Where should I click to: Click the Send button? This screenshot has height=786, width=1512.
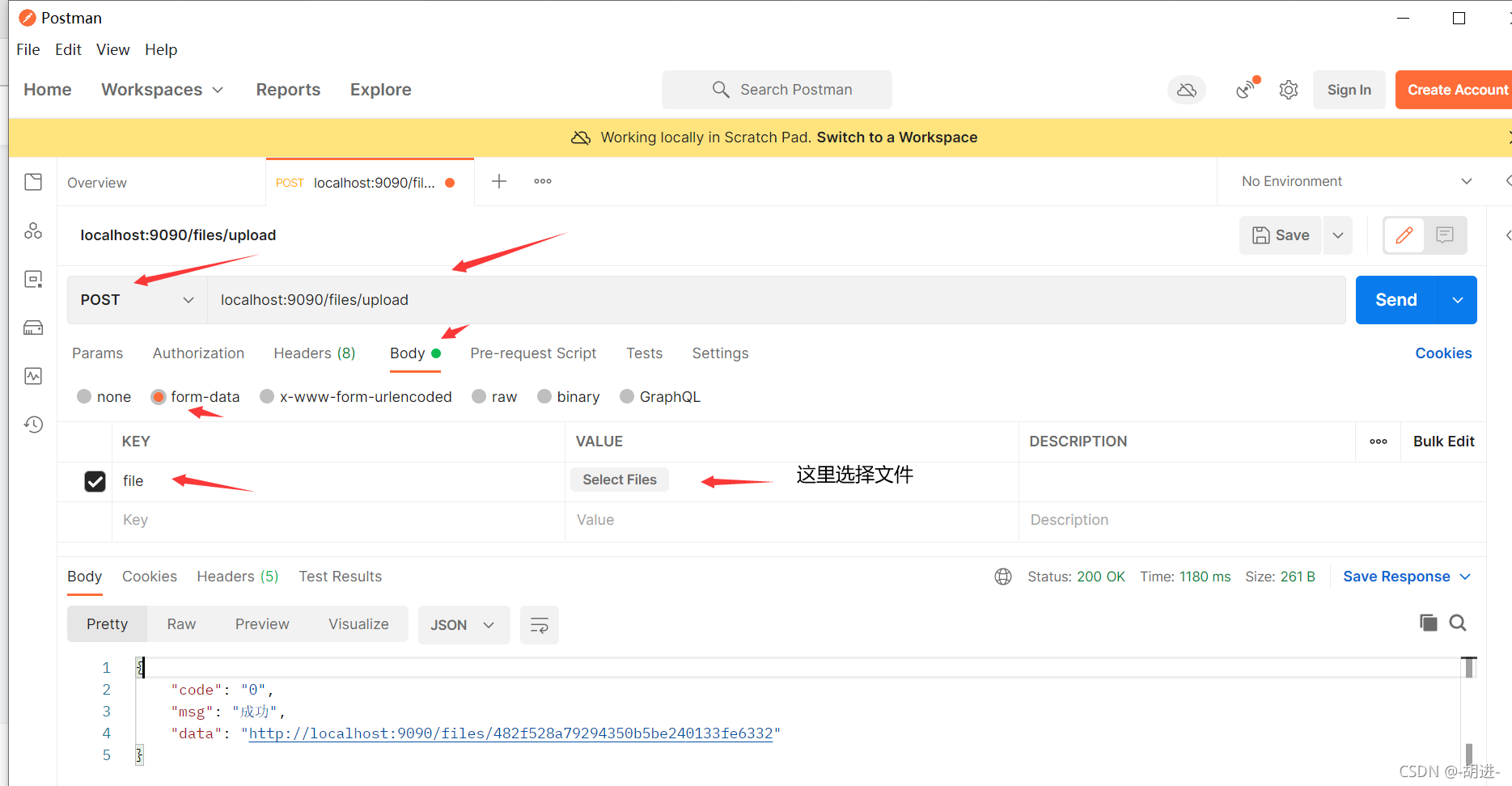point(1396,300)
